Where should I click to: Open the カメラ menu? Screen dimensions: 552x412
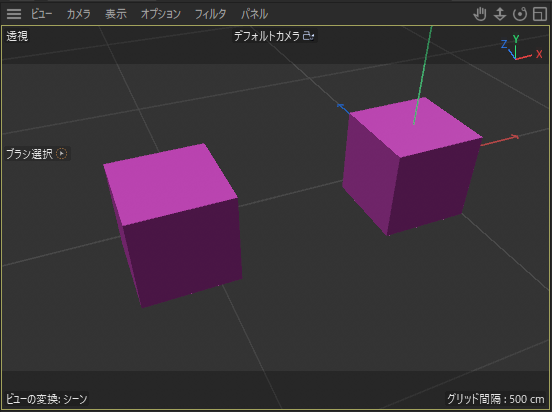pyautogui.click(x=79, y=14)
